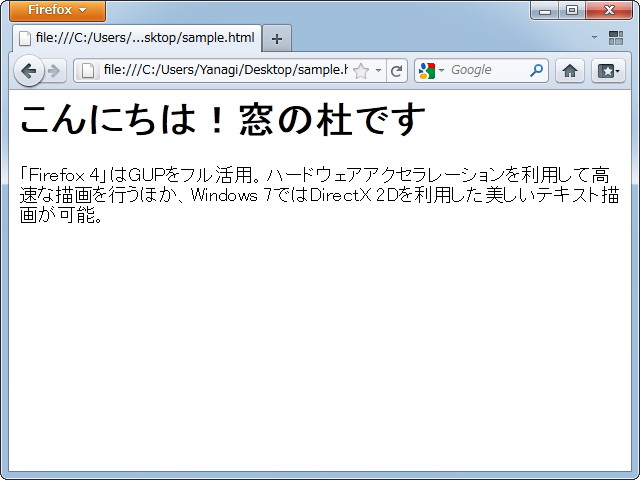The width and height of the screenshot is (640, 480).
Task: Close the Firefox window
Action: point(609,10)
